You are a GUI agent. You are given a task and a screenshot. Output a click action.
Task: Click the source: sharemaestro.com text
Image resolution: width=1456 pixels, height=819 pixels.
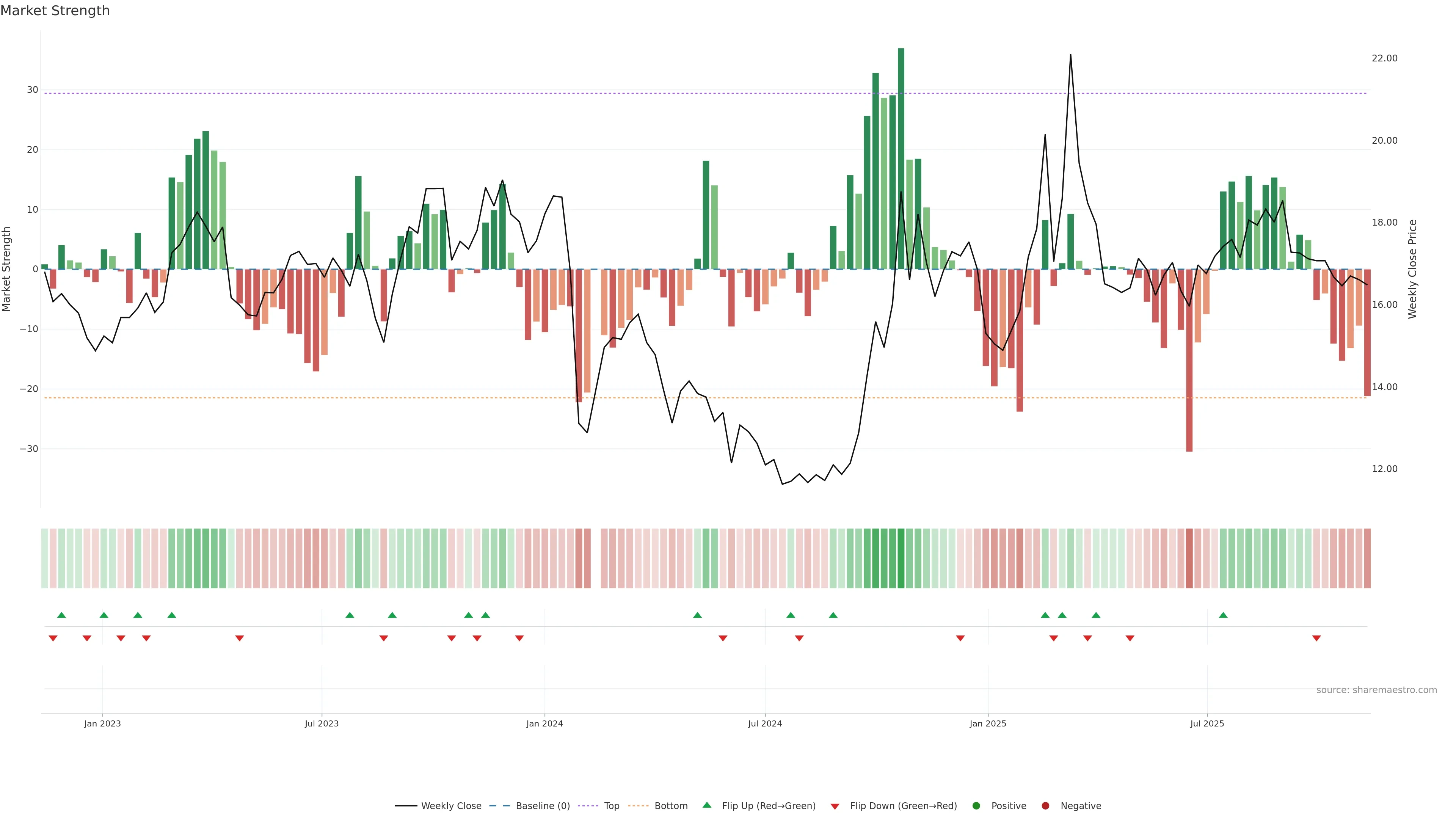coord(1376,690)
